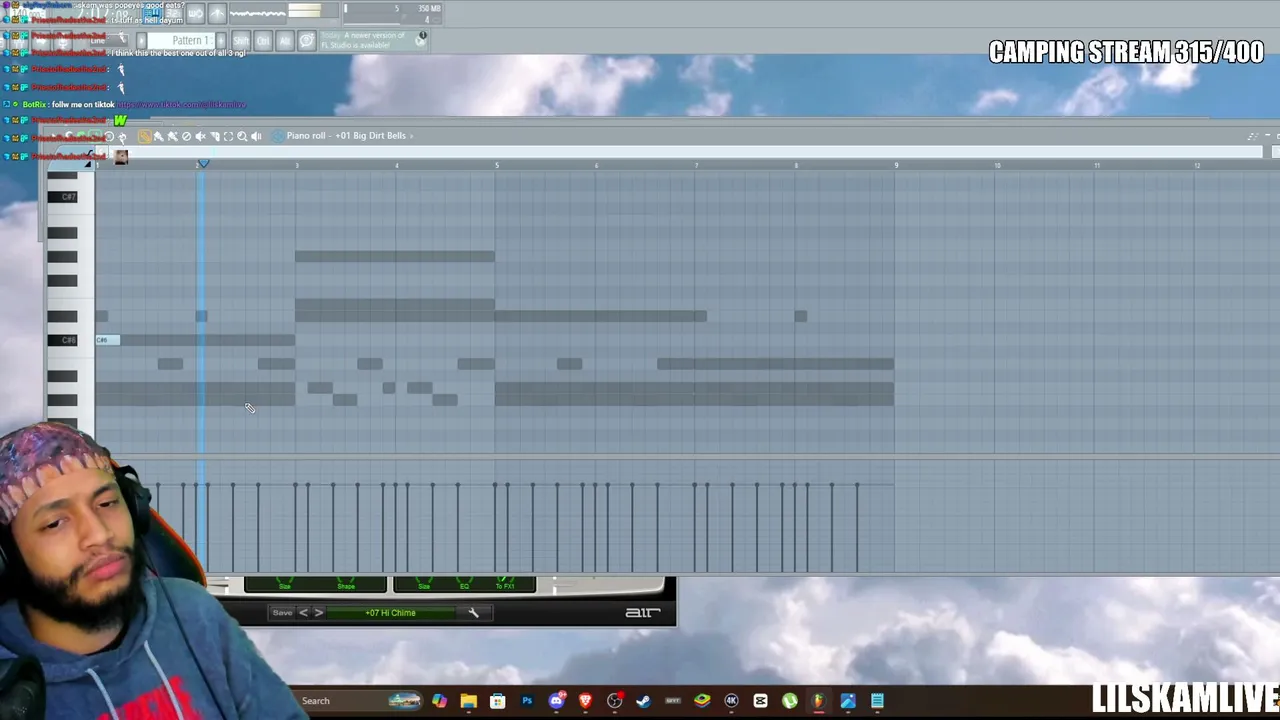Click the blue playhead marker on the ruler
1280x720 pixels.
click(x=203, y=164)
